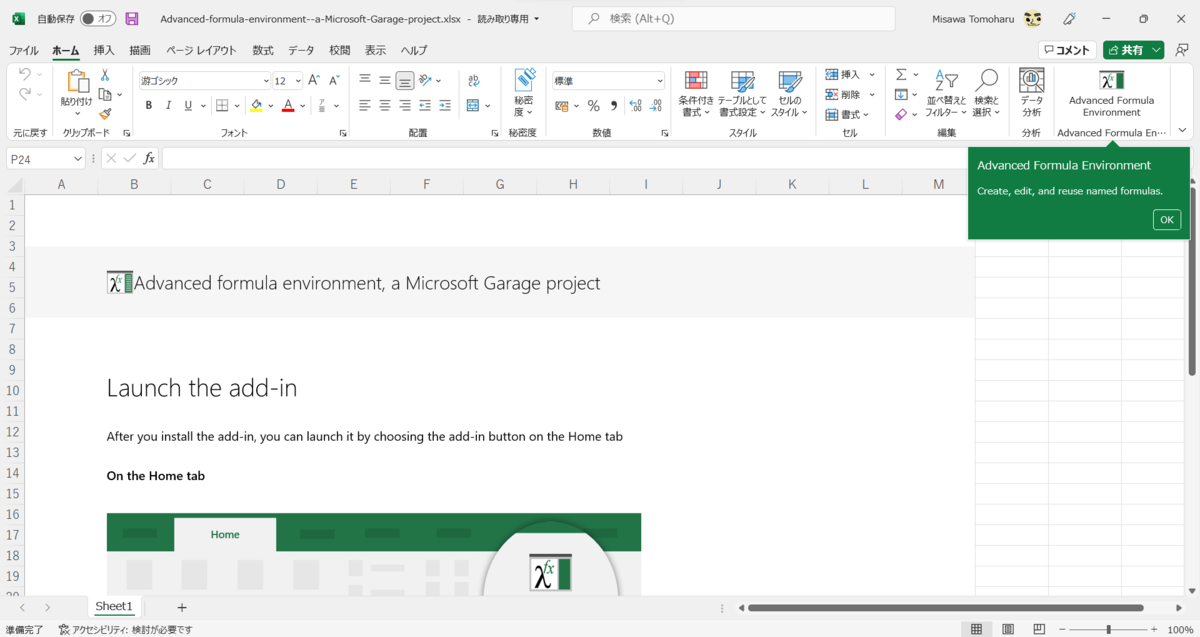Toggle the Middle Align button

[385, 80]
